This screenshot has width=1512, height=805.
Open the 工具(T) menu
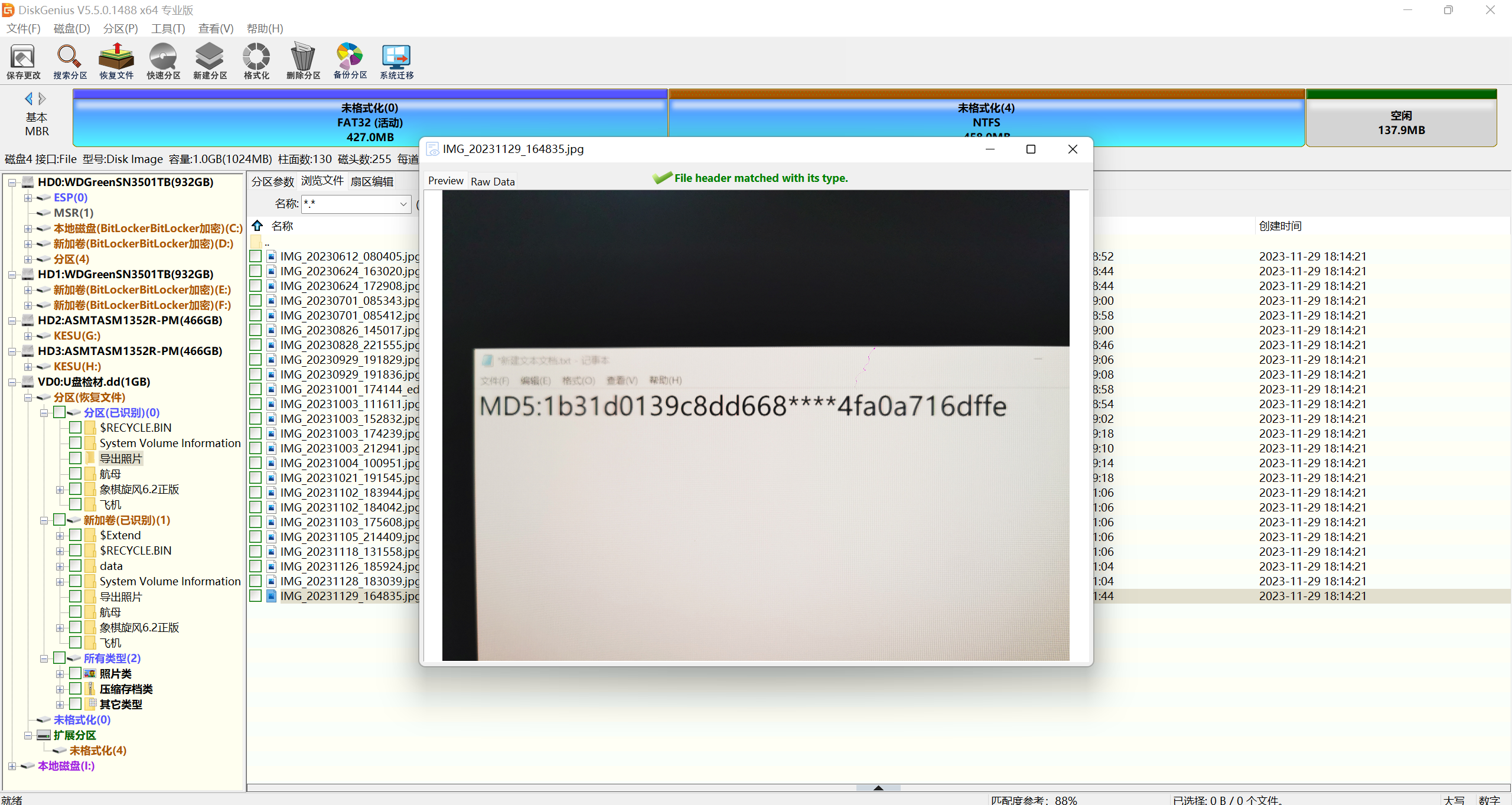pos(168,28)
